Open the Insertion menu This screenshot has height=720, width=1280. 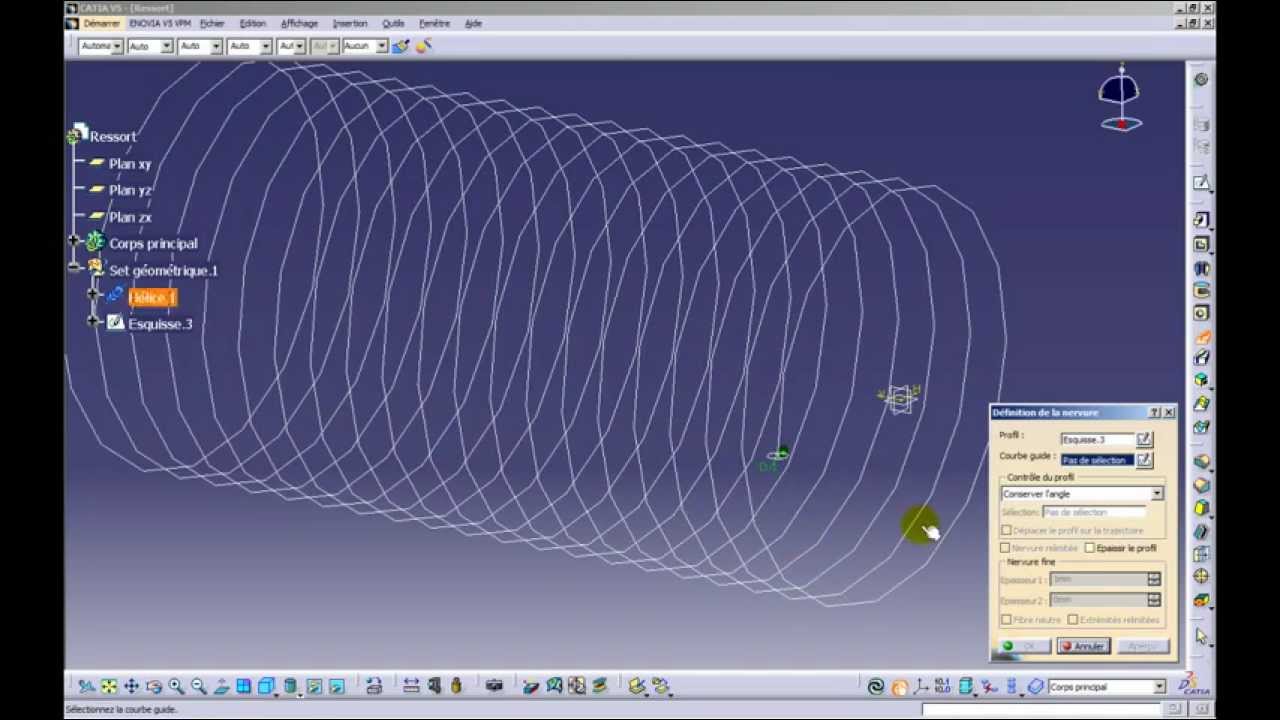pos(350,23)
